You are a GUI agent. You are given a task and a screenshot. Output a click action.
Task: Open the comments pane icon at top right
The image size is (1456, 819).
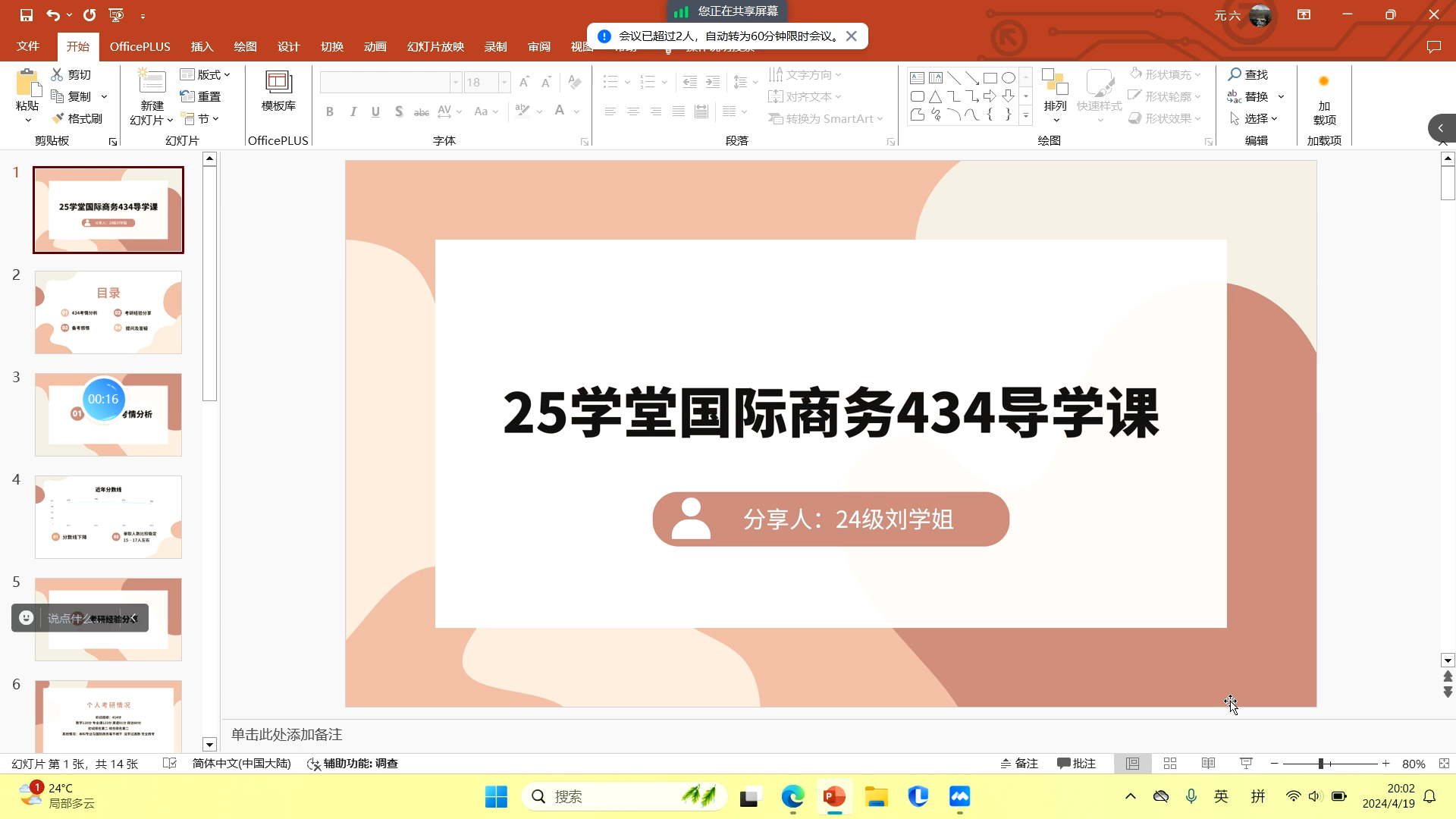coord(1433,47)
